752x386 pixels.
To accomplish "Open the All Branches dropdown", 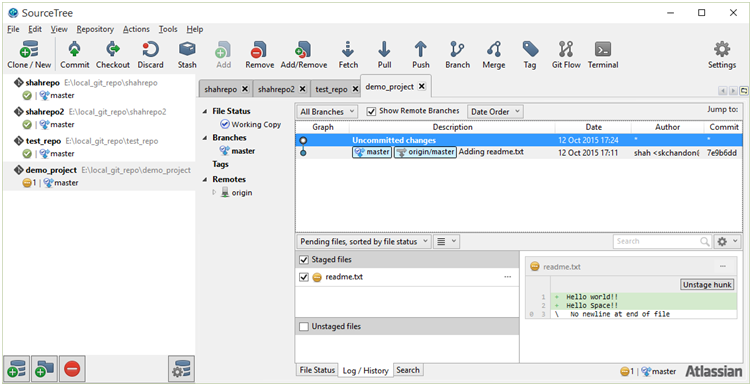I will tap(327, 112).
